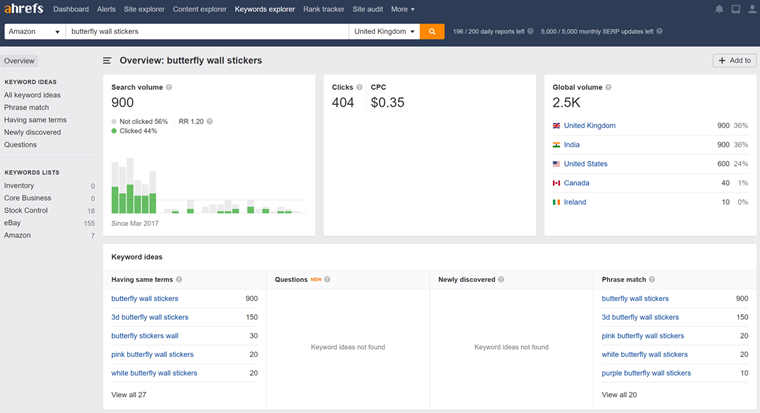Click the help icon next to RR 1.20

(x=210, y=121)
